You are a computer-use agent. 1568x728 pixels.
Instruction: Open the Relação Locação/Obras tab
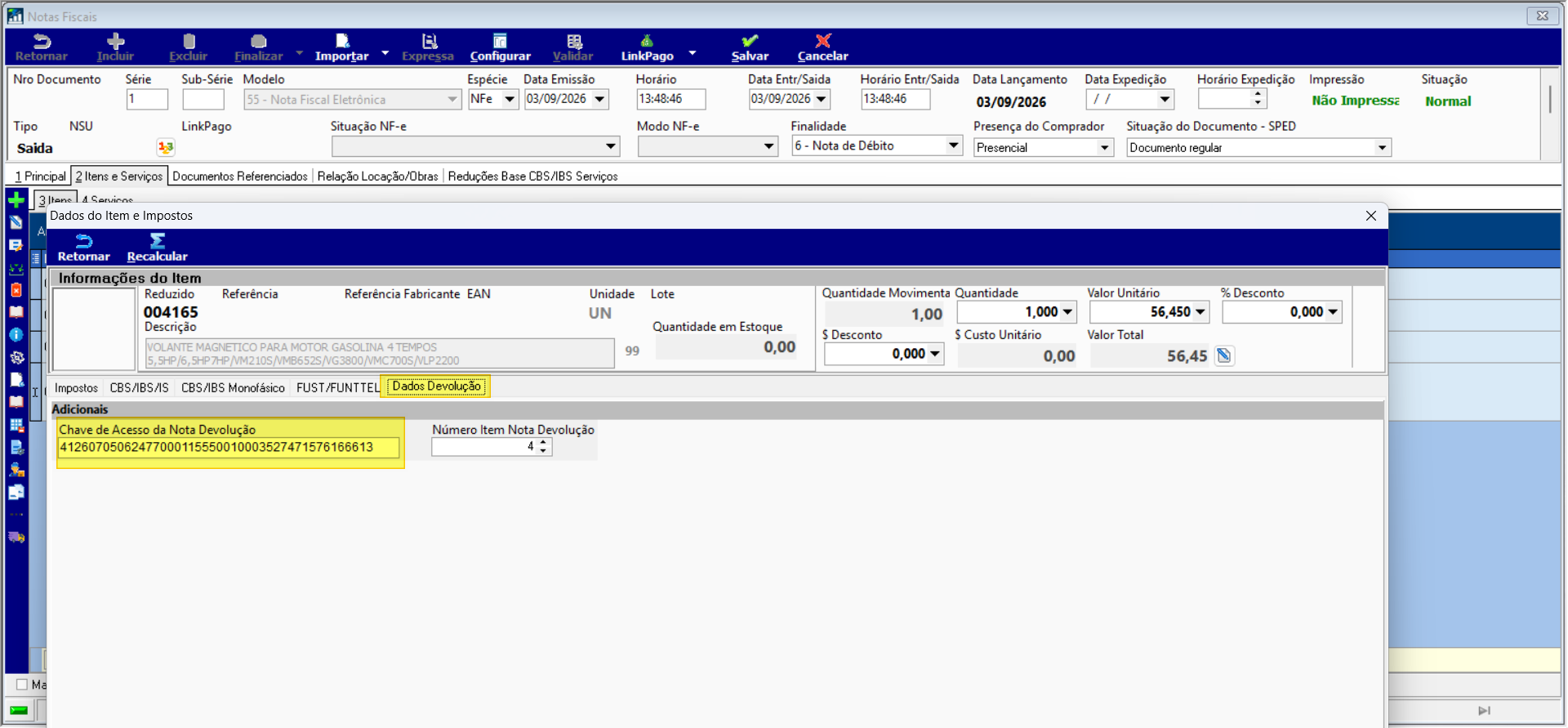[x=377, y=176]
